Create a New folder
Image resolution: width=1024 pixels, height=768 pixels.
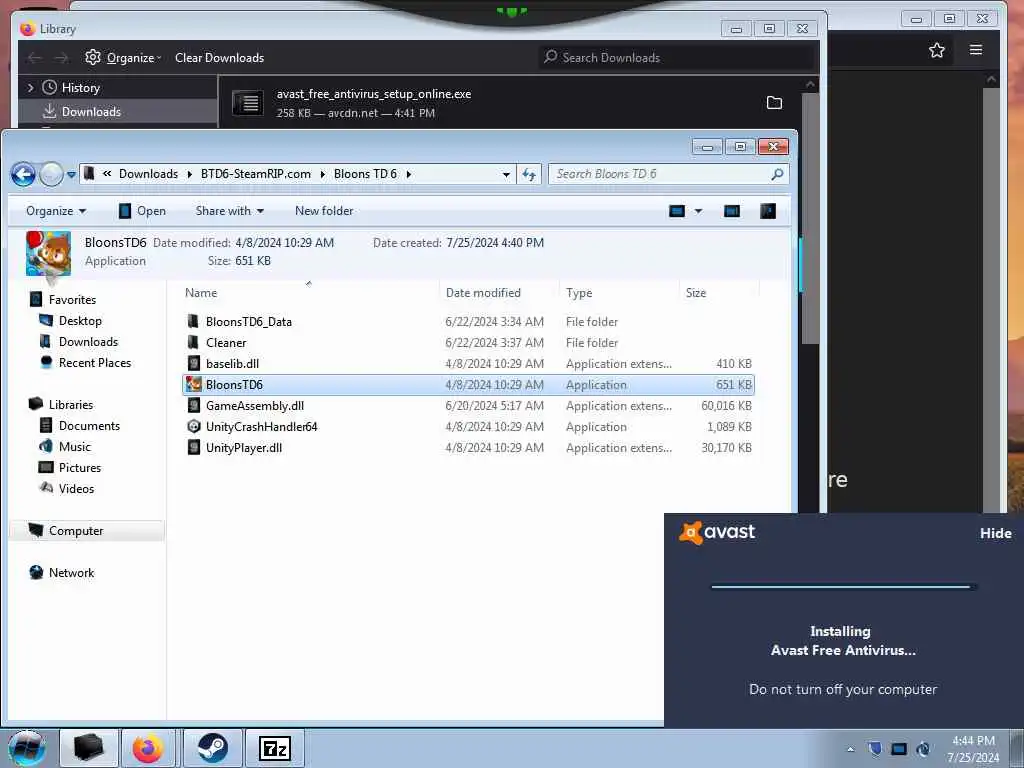pos(324,211)
